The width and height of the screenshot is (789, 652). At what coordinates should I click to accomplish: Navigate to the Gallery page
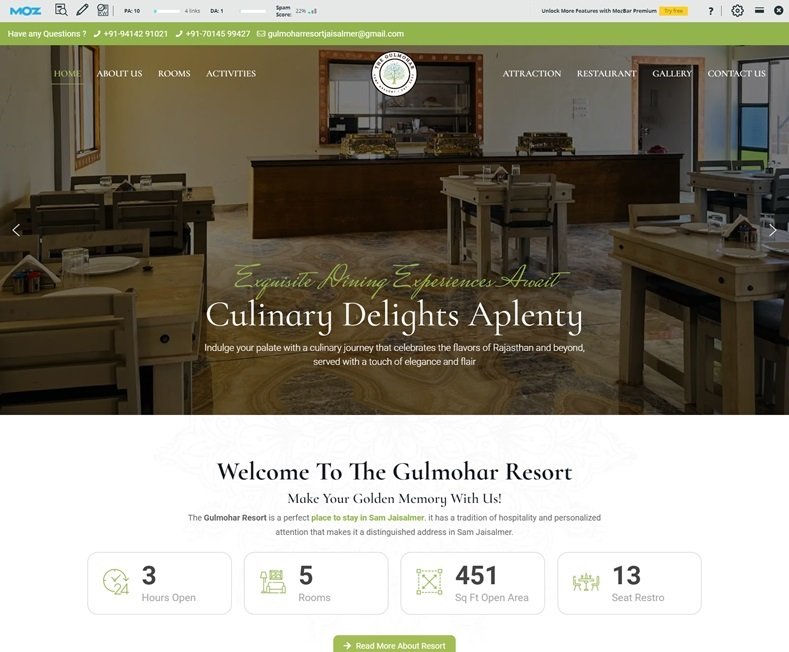(672, 73)
